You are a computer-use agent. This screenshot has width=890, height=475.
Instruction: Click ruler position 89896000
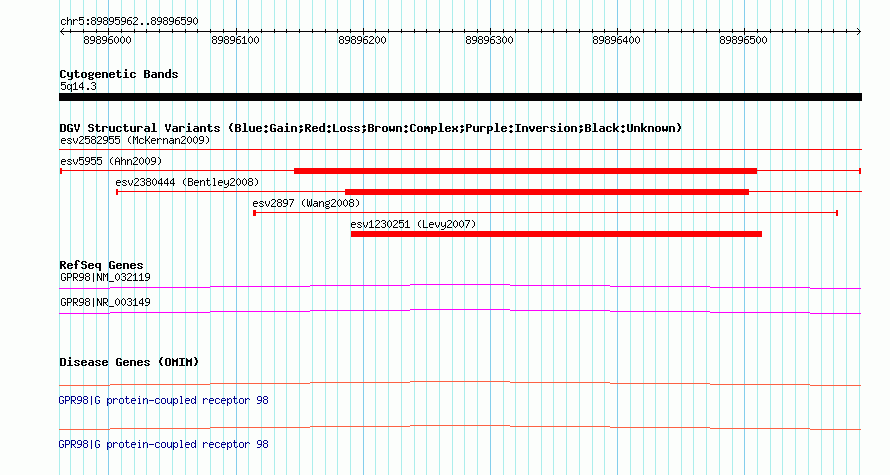(x=107, y=40)
